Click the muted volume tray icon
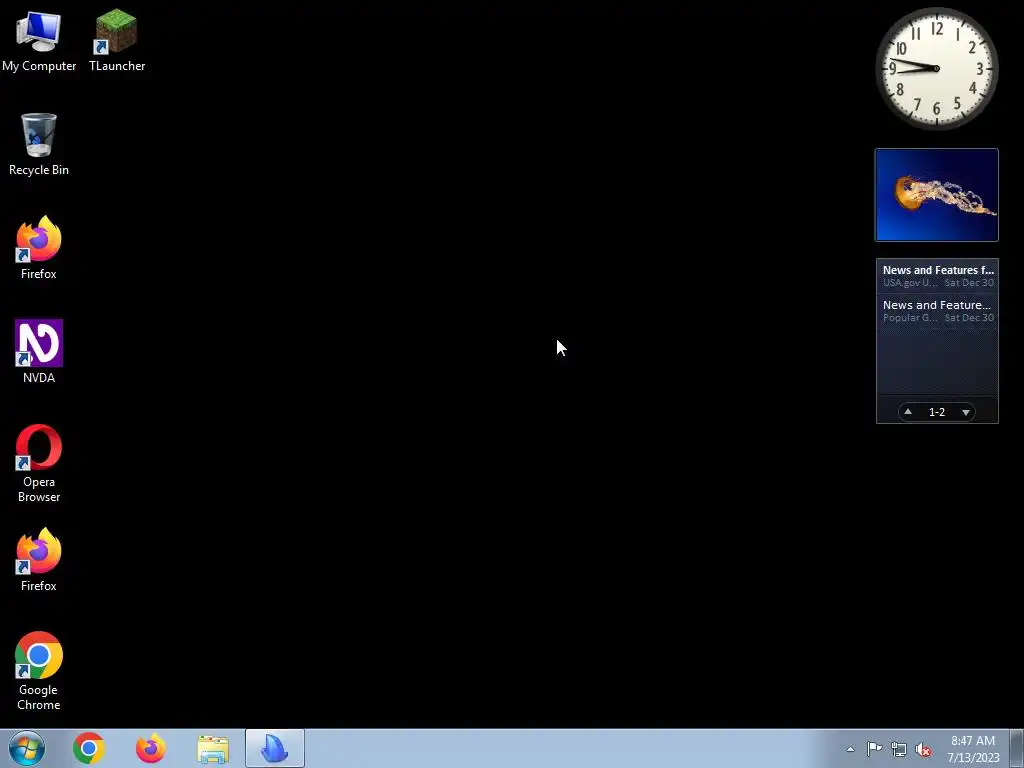 pos(923,750)
